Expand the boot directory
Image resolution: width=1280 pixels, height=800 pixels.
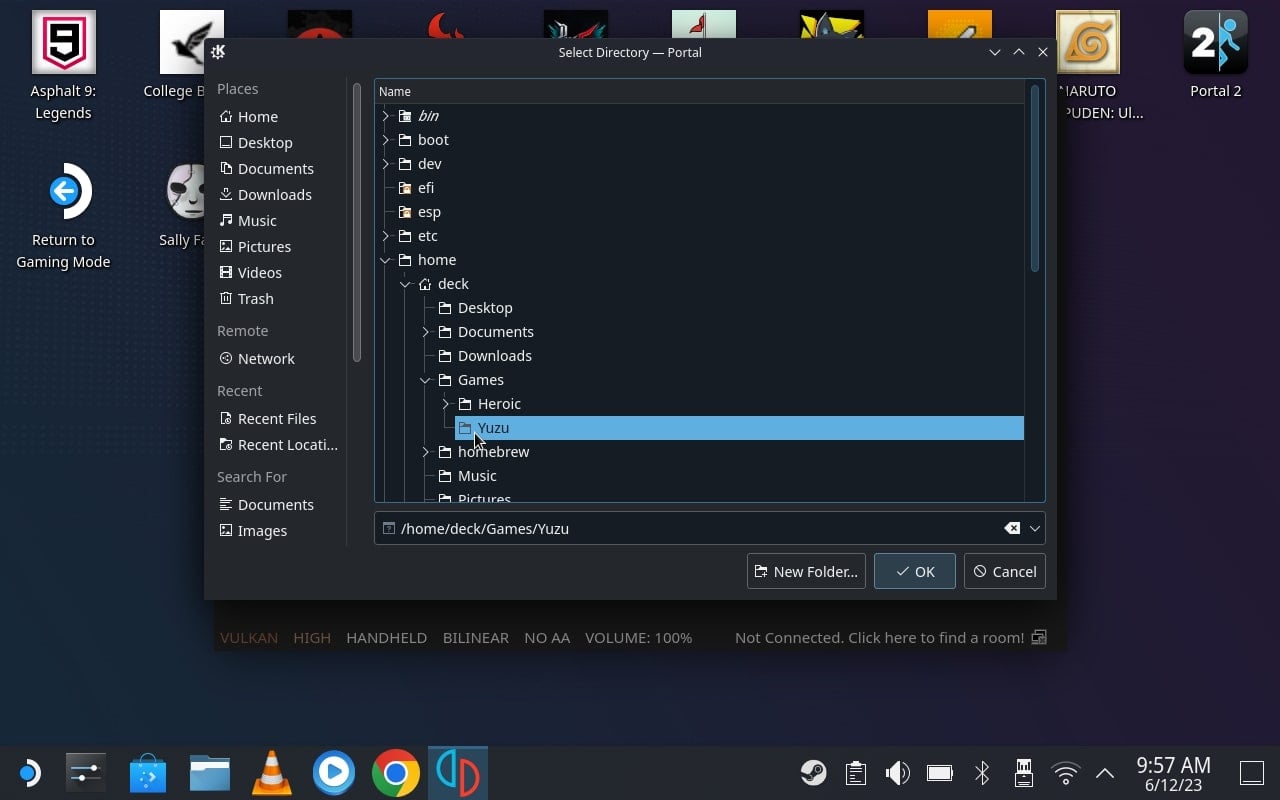386,140
